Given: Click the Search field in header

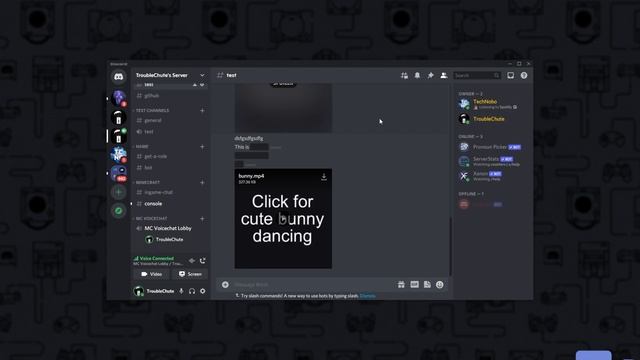Looking at the screenshot, I should point(477,76).
